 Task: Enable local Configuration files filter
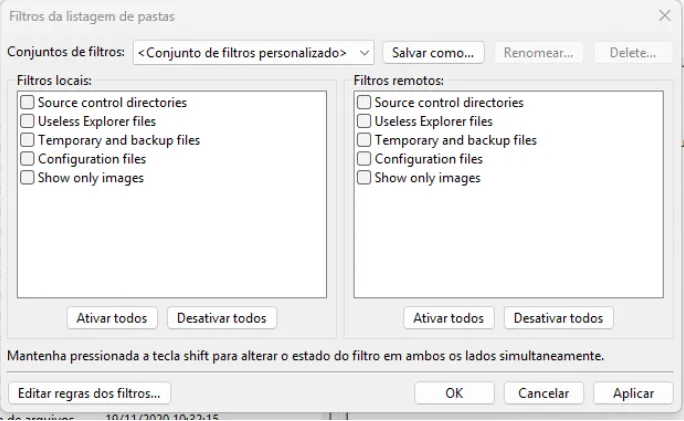[x=27, y=159]
